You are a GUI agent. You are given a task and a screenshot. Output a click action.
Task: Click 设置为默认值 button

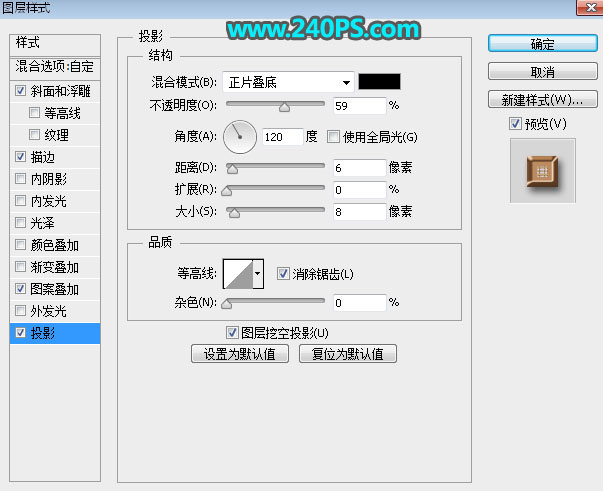[240, 354]
